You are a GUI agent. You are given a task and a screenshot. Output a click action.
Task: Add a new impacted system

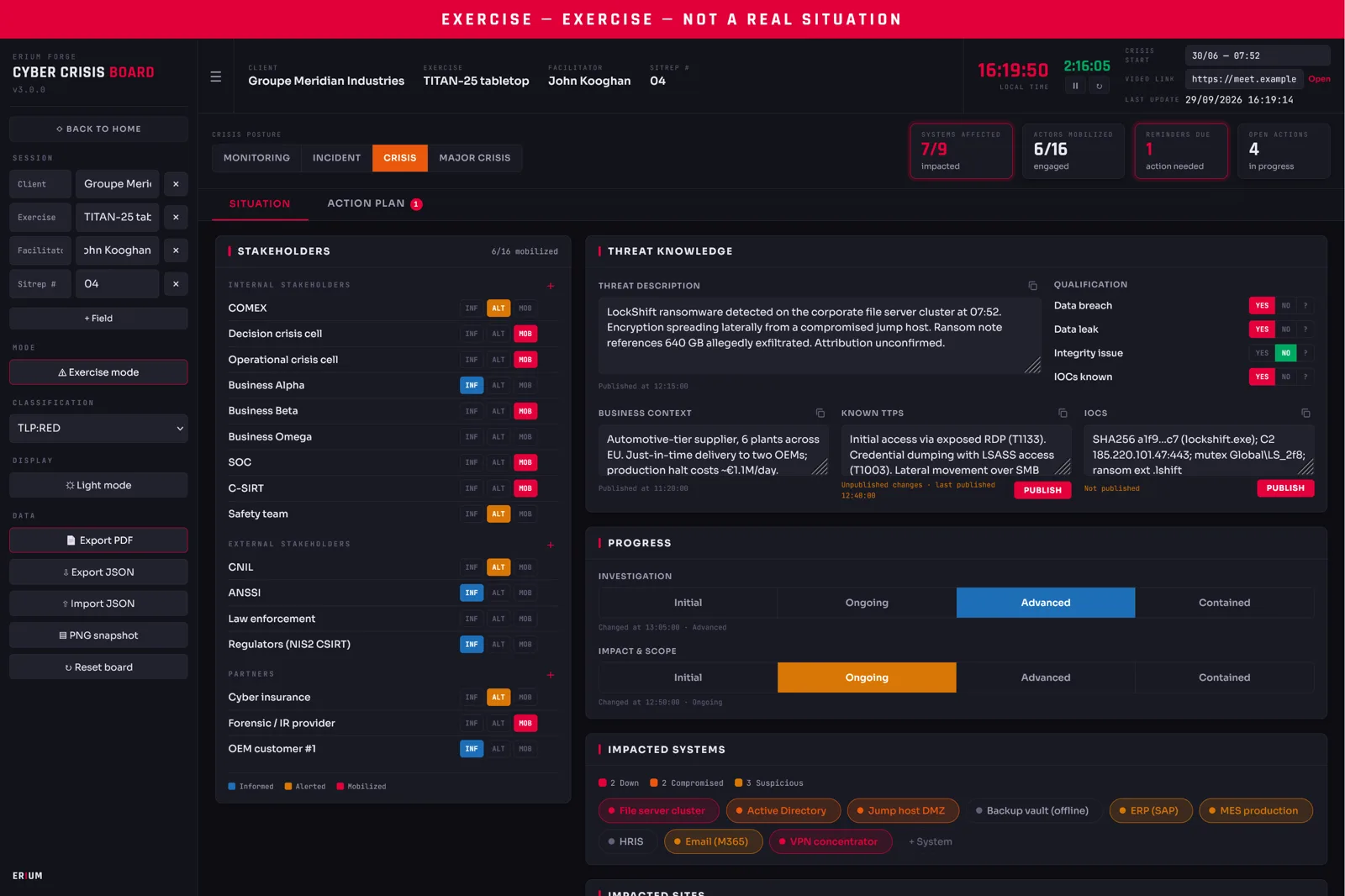tap(930, 841)
